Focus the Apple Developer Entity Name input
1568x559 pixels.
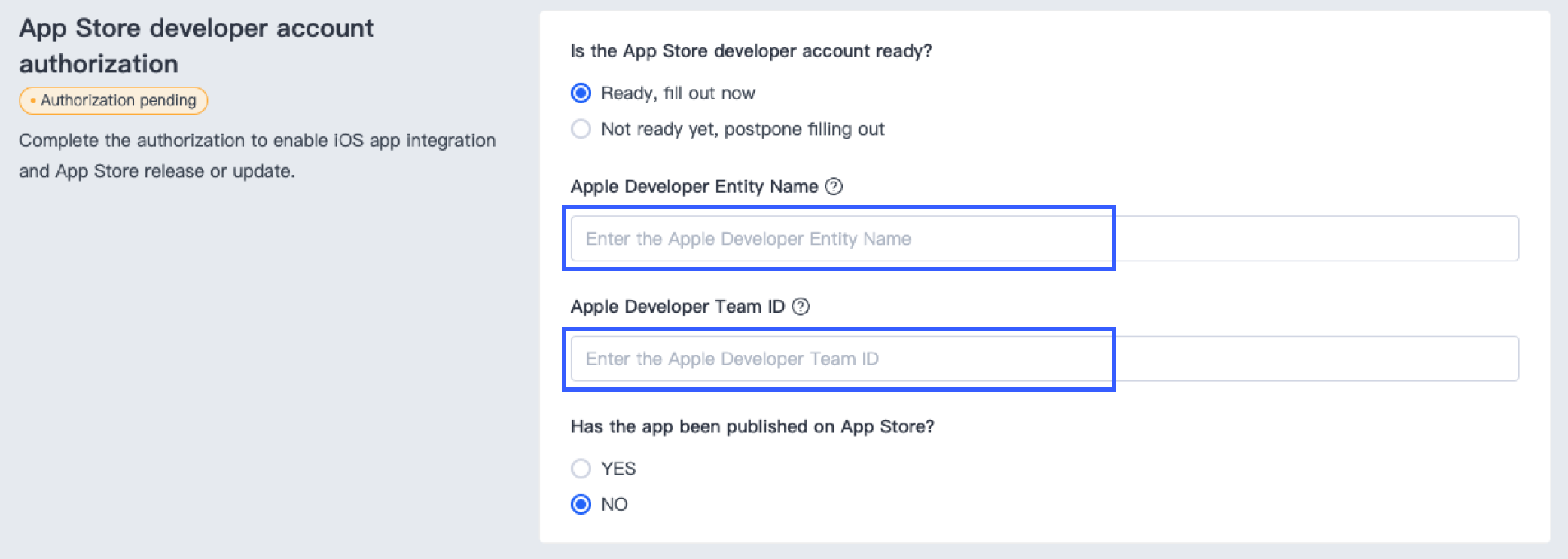[x=1044, y=239]
